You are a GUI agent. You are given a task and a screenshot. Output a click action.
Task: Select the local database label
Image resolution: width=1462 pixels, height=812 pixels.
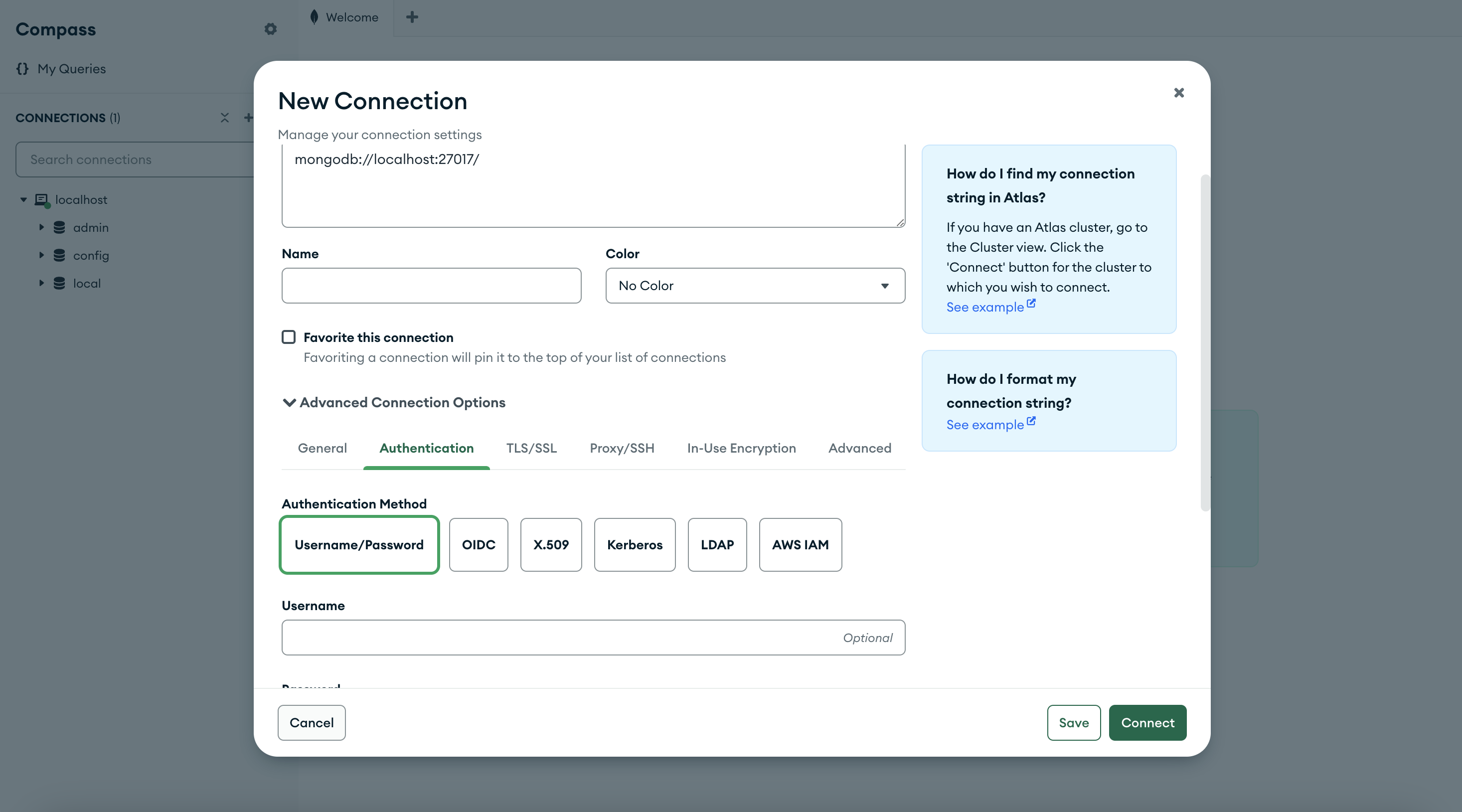[87, 283]
